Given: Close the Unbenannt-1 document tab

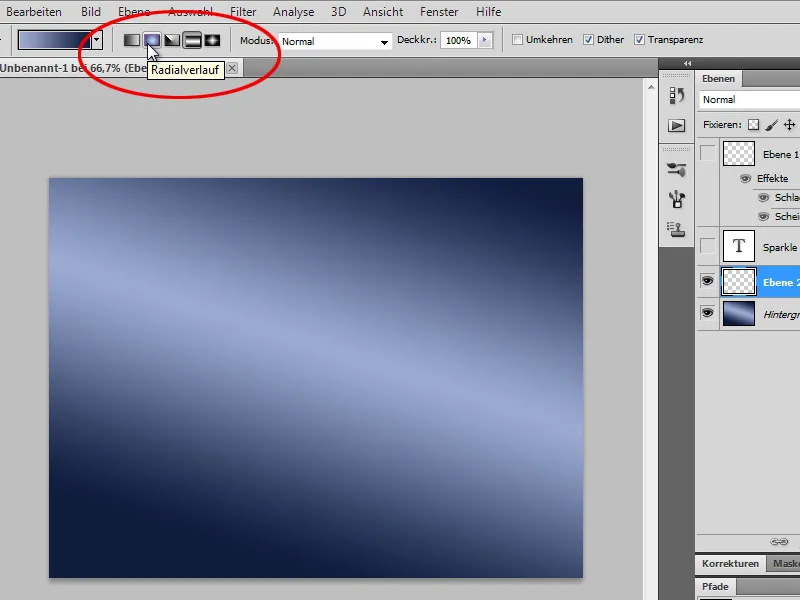Looking at the screenshot, I should [x=232, y=68].
